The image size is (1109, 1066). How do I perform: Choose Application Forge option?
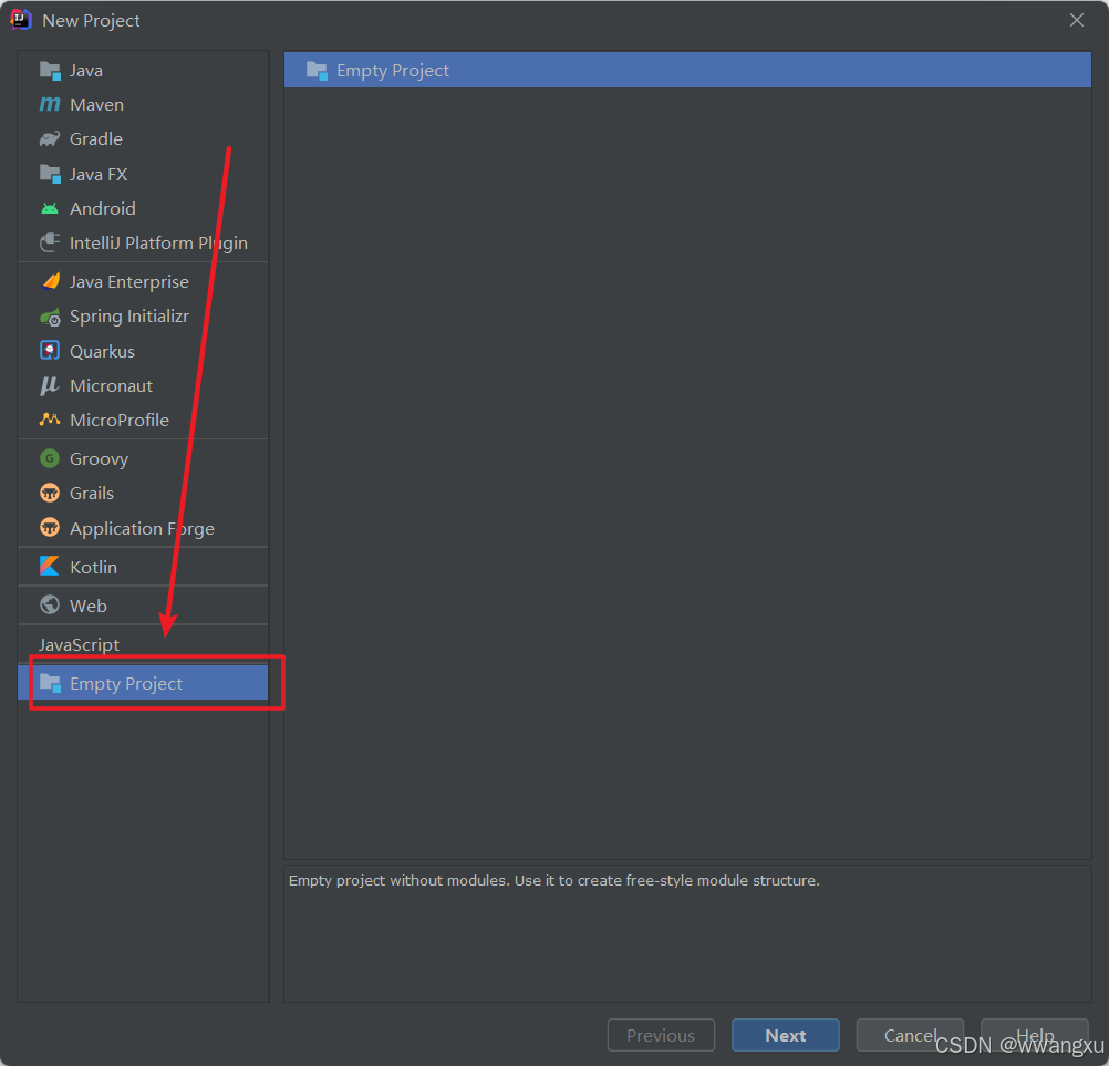[144, 528]
